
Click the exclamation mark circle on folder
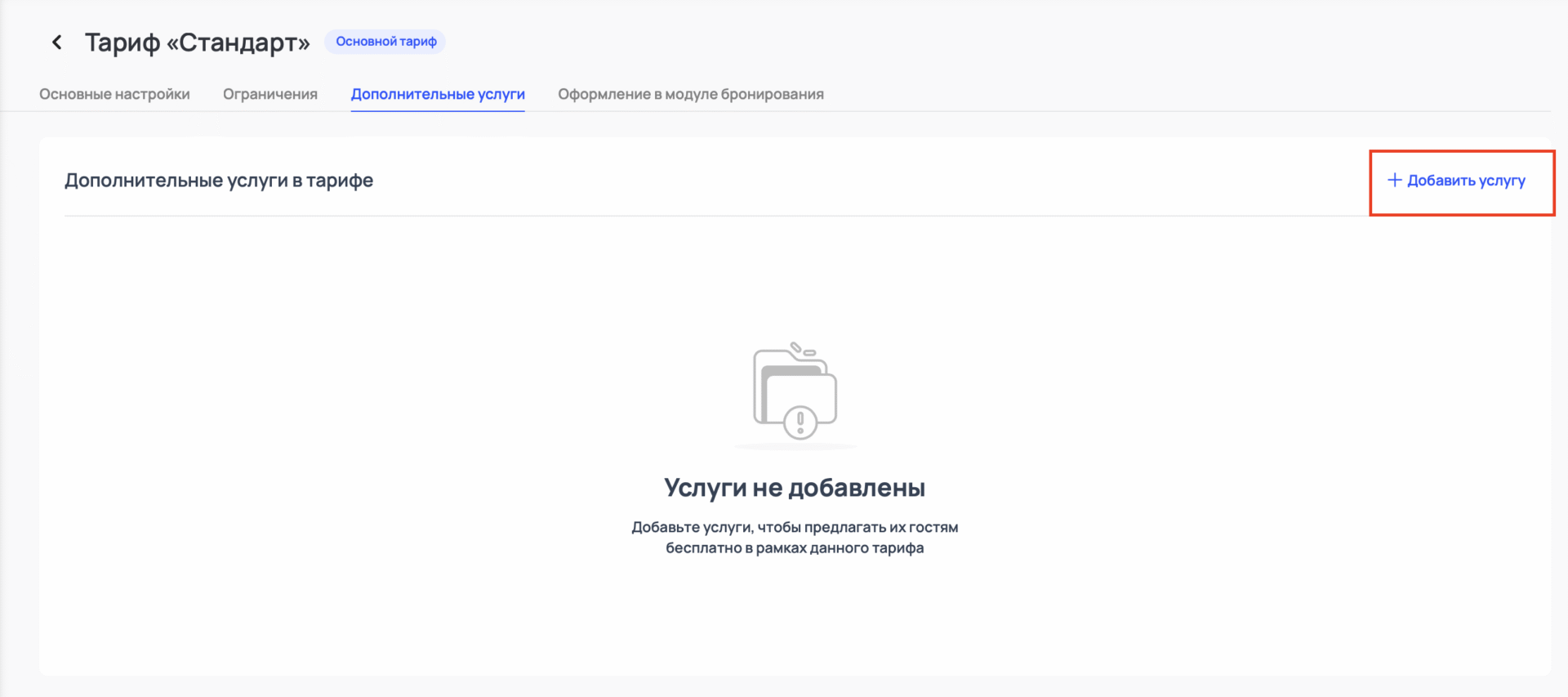click(800, 422)
